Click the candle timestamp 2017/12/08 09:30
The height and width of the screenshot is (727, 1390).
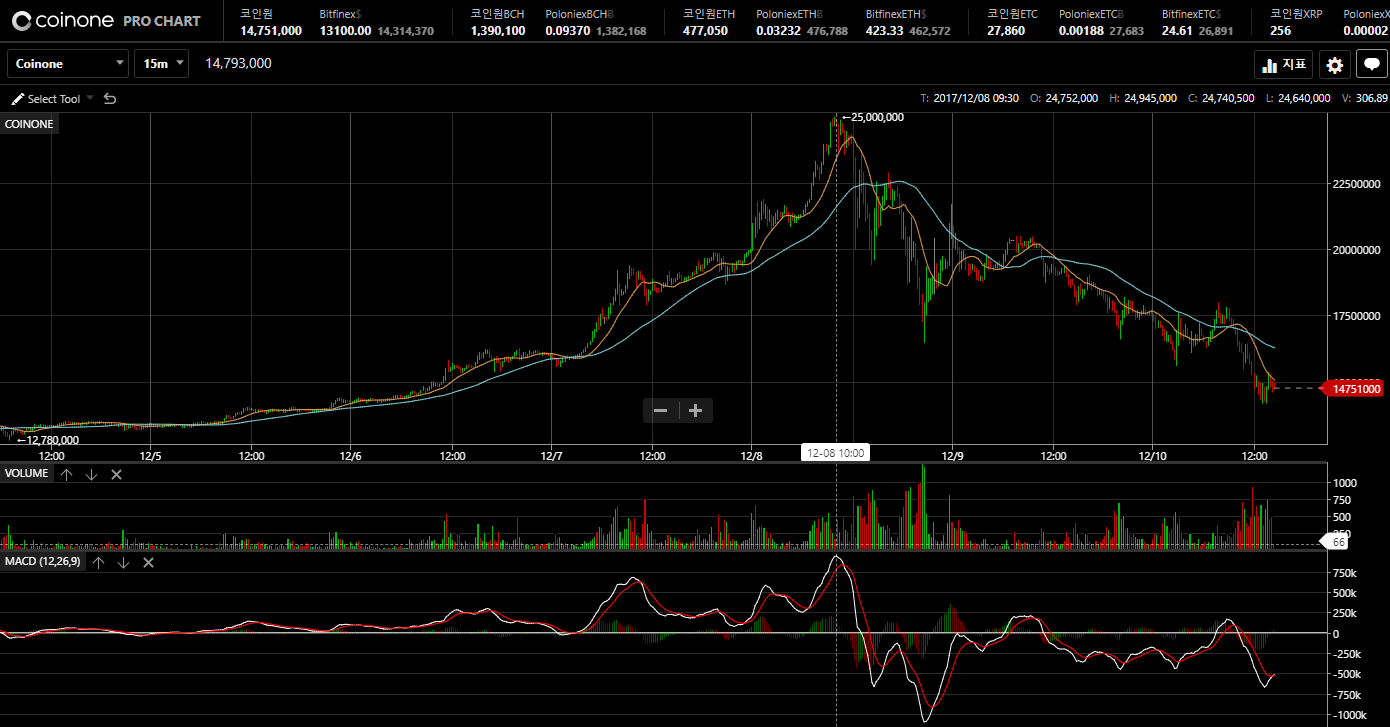(x=976, y=98)
